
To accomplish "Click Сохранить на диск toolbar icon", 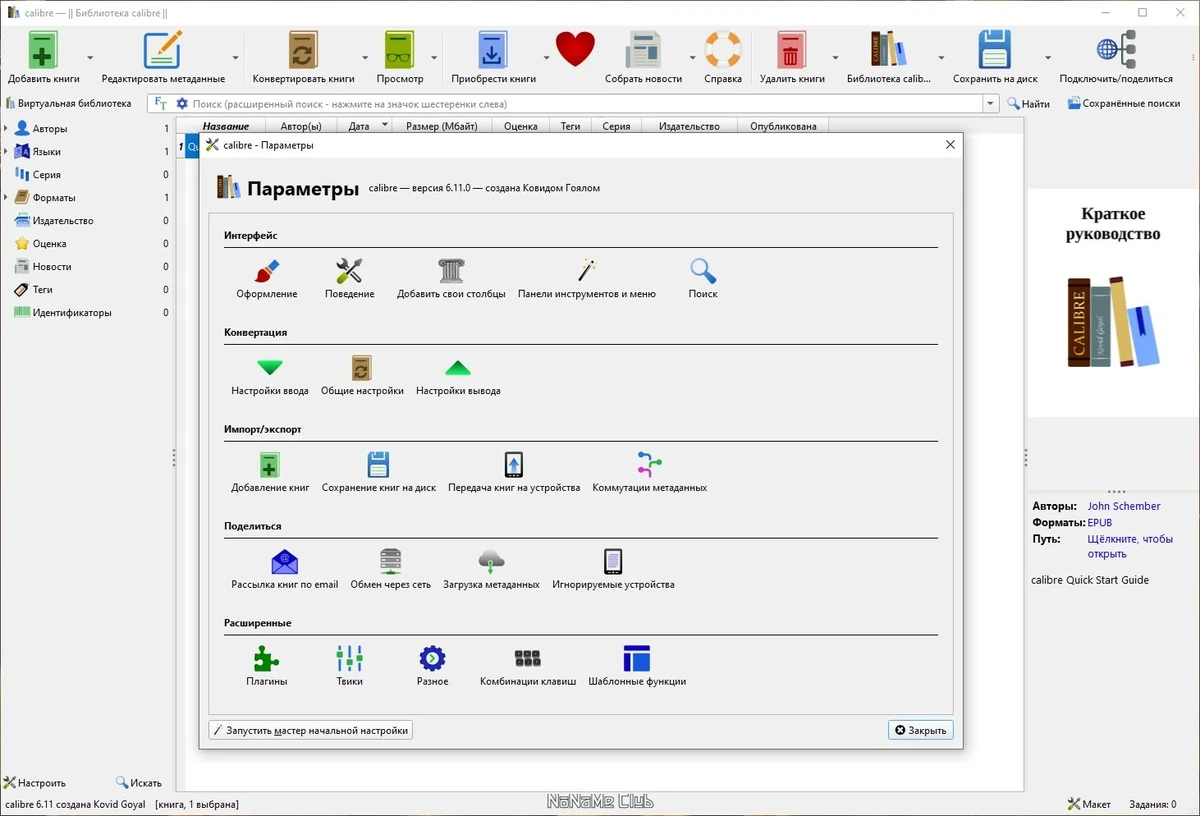I will pyautogui.click(x=995, y=57).
